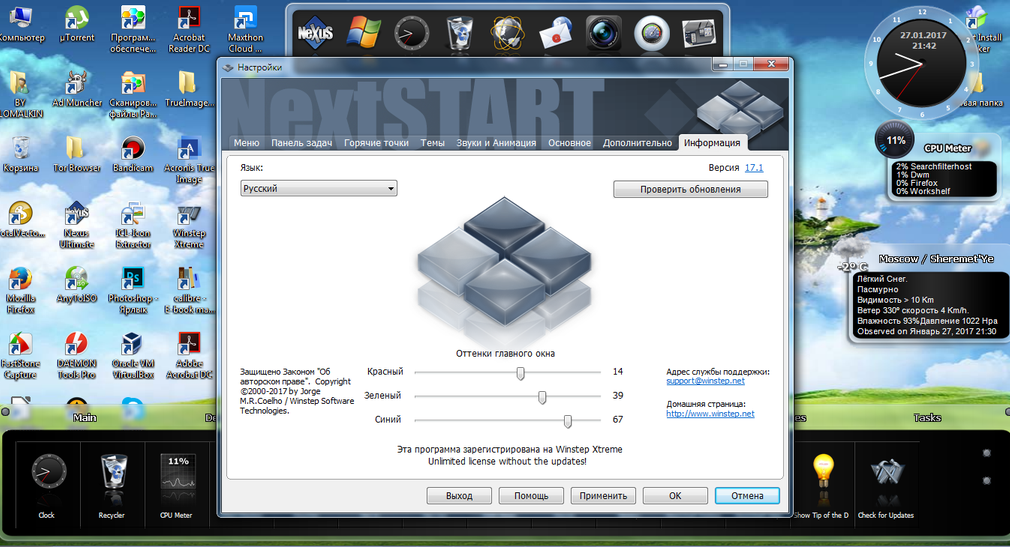Click CPU Meter module in bottom shelf
The height and width of the screenshot is (547, 1010).
(177, 485)
